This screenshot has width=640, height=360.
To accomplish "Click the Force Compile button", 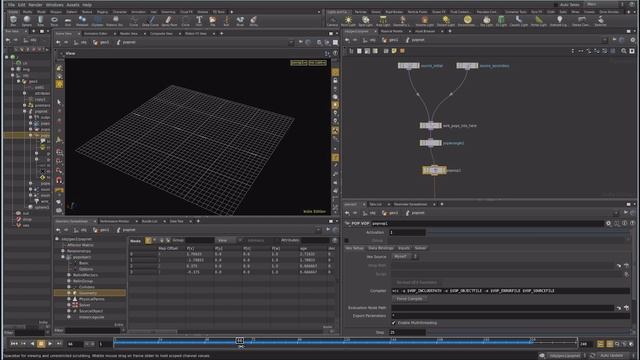I will [x=409, y=299].
